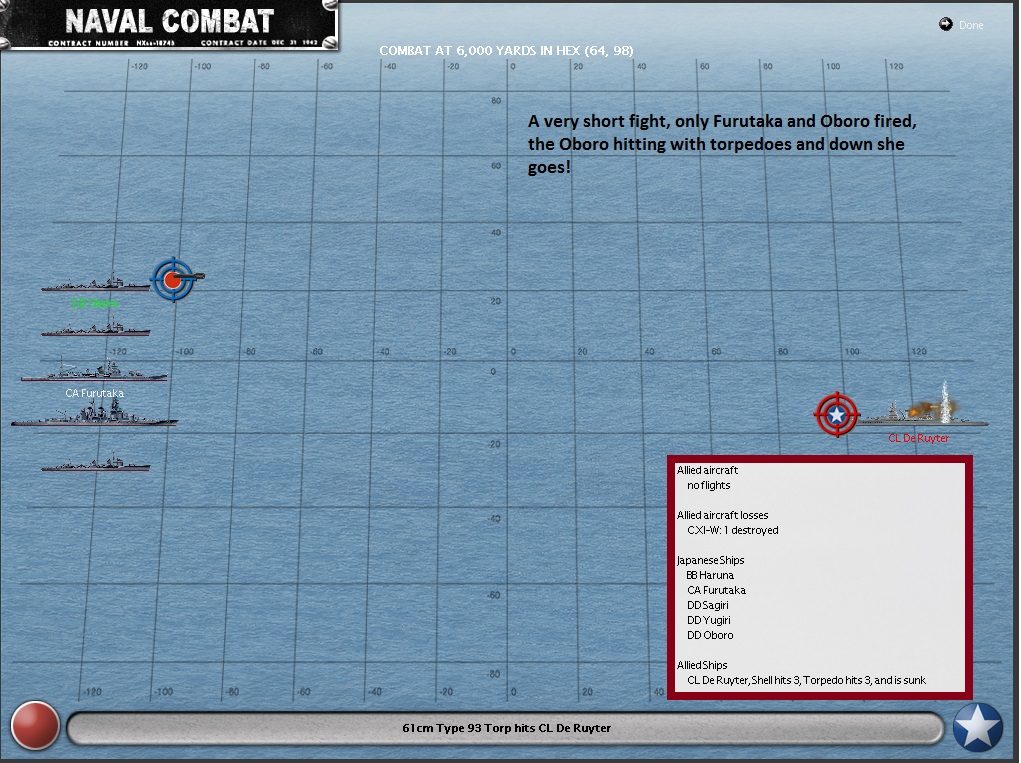
Task: Select the large battleship sprite below CA Furutaka label
Action: pos(94,413)
